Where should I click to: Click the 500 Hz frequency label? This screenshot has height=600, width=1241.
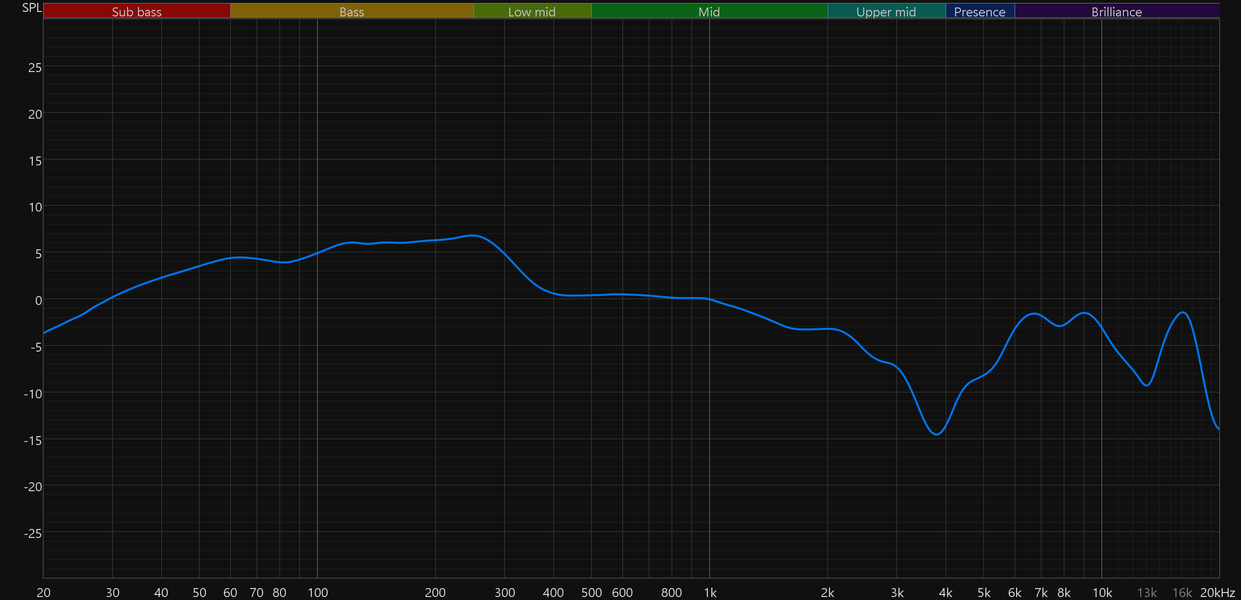click(x=592, y=592)
